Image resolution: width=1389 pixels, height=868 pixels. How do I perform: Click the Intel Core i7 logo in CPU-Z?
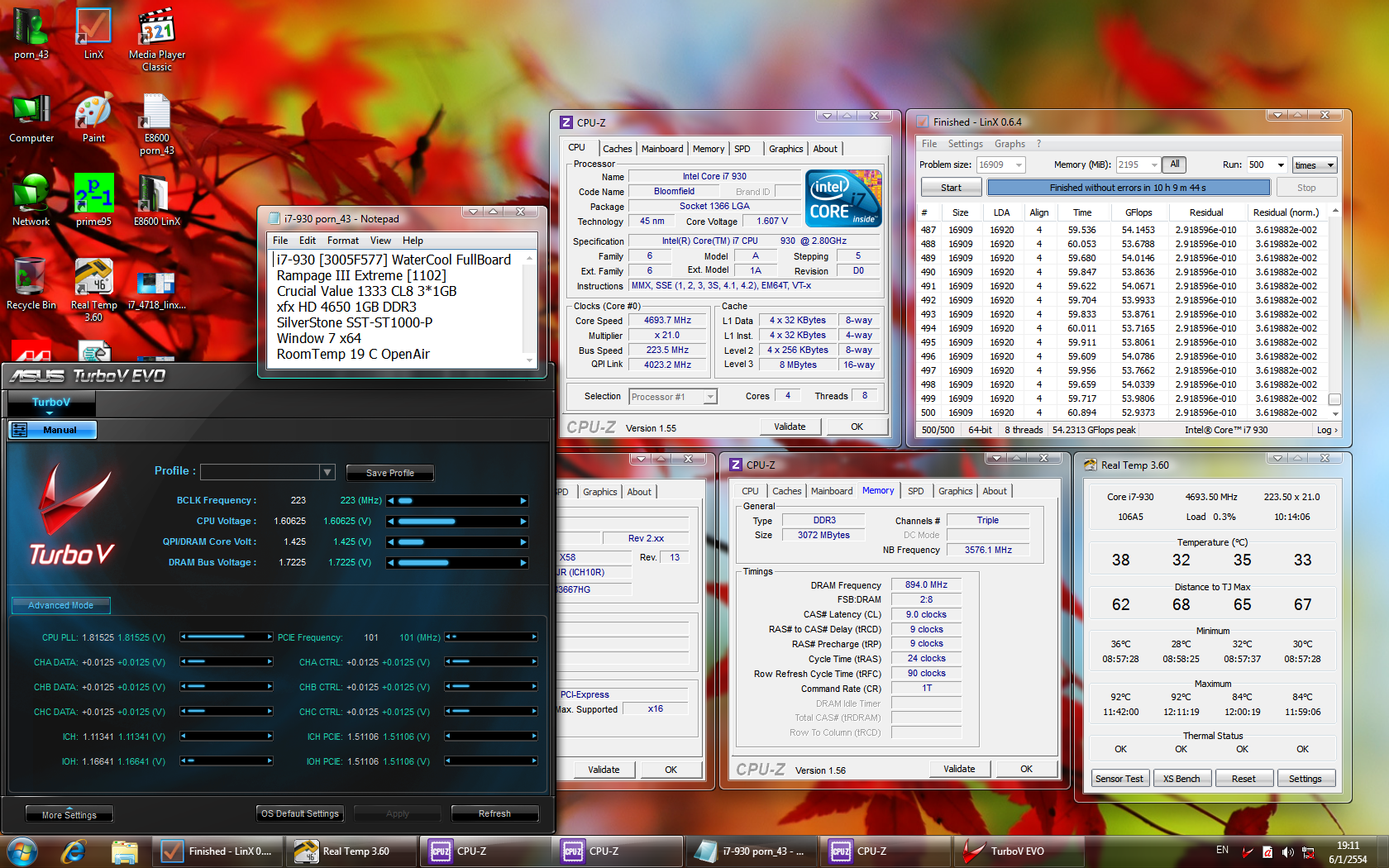pyautogui.click(x=843, y=198)
